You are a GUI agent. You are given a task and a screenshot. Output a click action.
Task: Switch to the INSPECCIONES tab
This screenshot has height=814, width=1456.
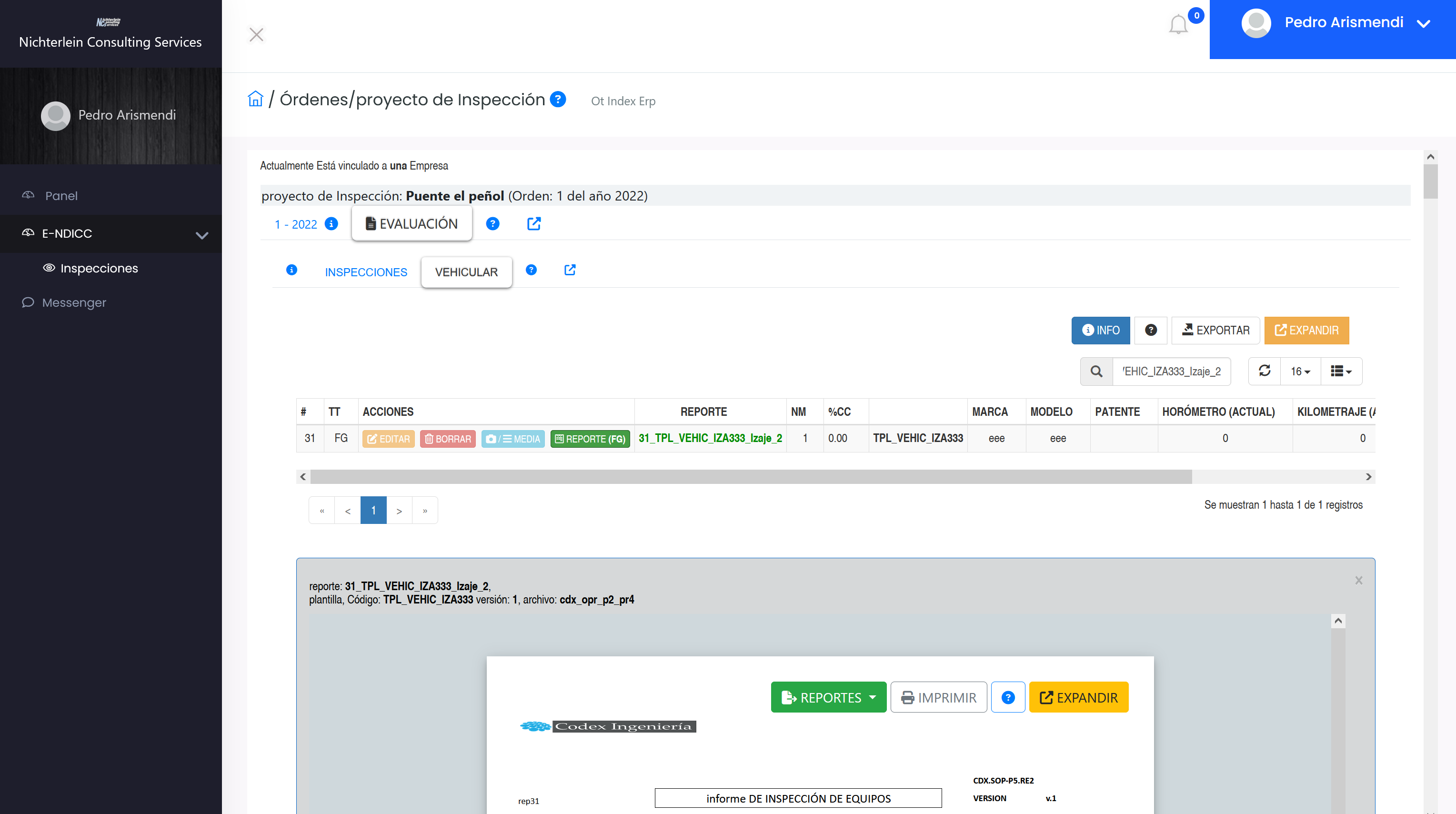pos(366,272)
